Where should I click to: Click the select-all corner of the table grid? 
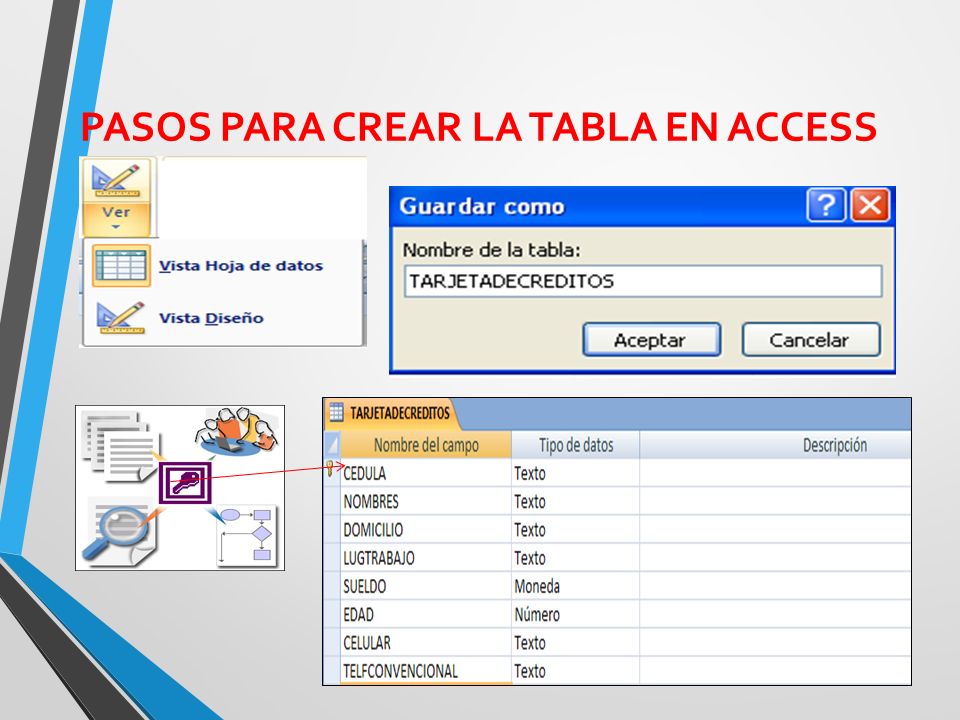[332, 445]
